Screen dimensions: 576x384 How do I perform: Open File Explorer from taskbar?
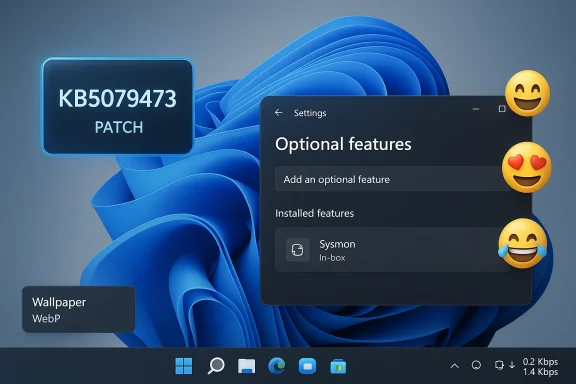[x=246, y=366]
